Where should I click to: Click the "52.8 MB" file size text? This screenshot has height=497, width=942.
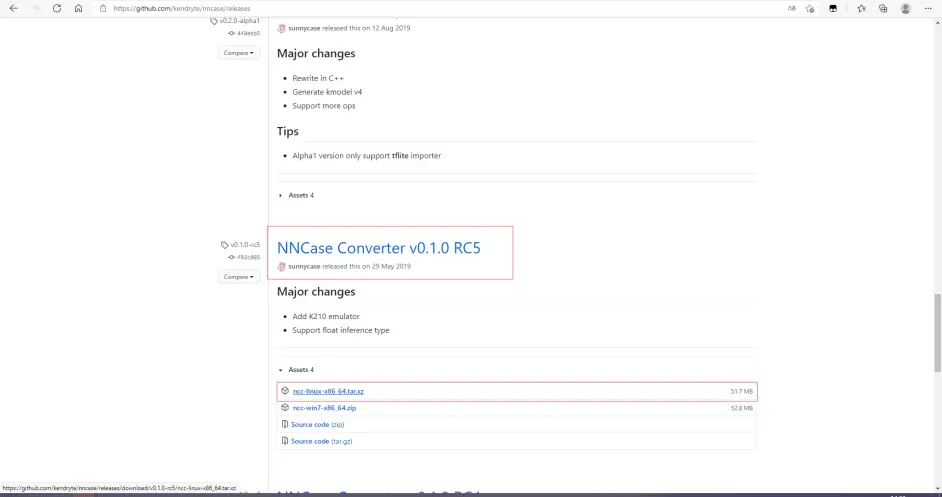pos(741,408)
